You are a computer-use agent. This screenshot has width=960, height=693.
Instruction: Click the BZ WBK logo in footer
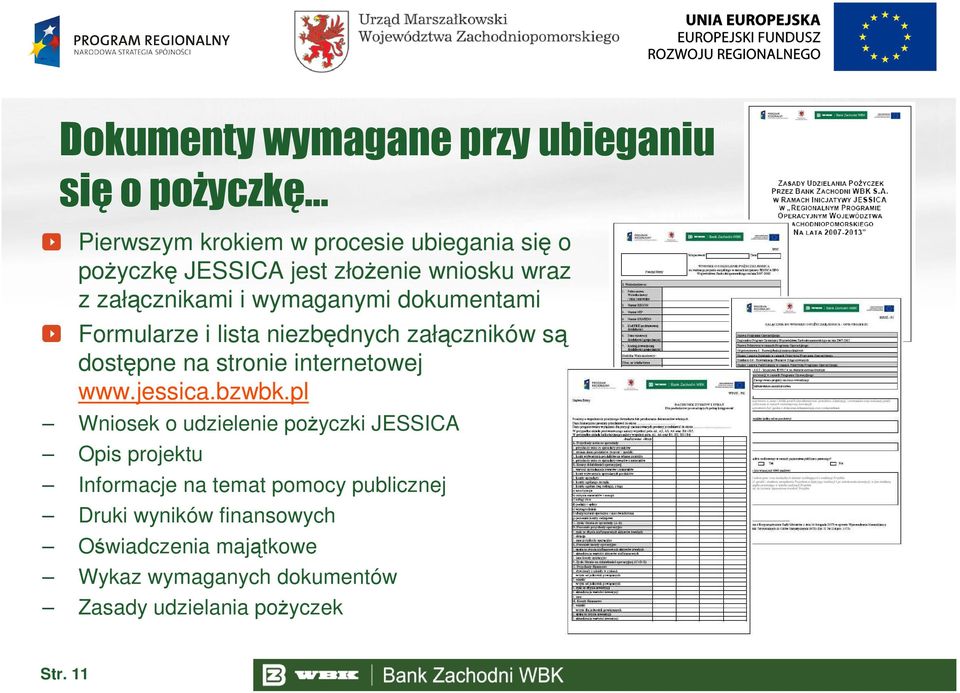[311, 675]
